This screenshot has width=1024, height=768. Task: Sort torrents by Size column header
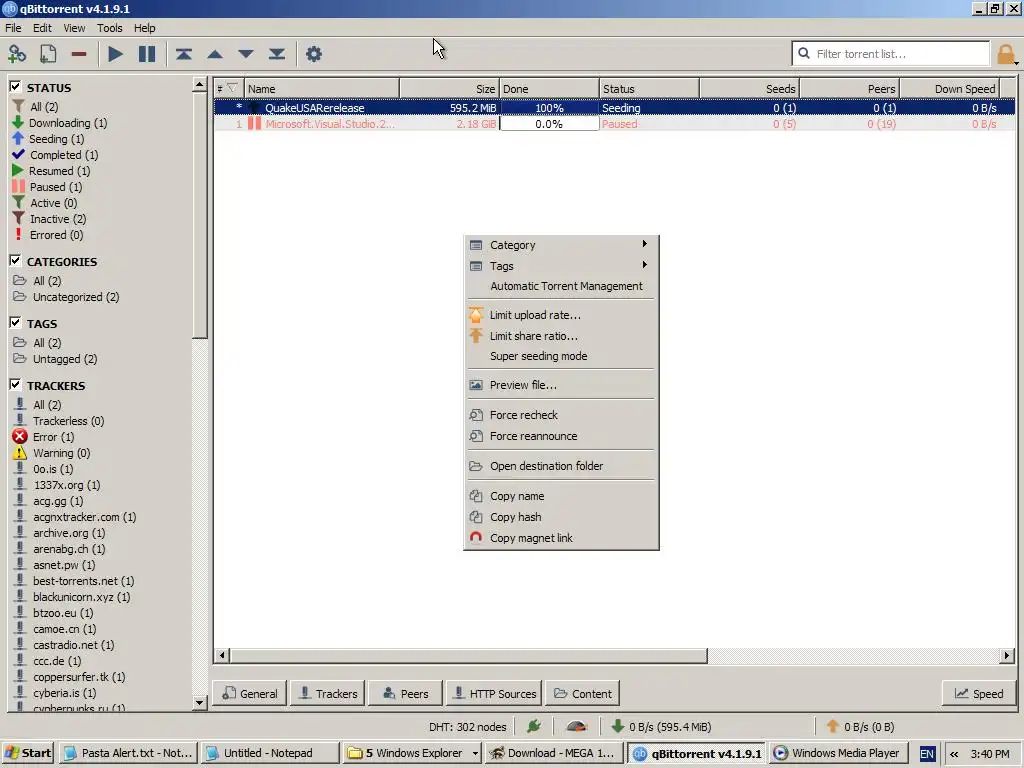pyautogui.click(x=449, y=88)
